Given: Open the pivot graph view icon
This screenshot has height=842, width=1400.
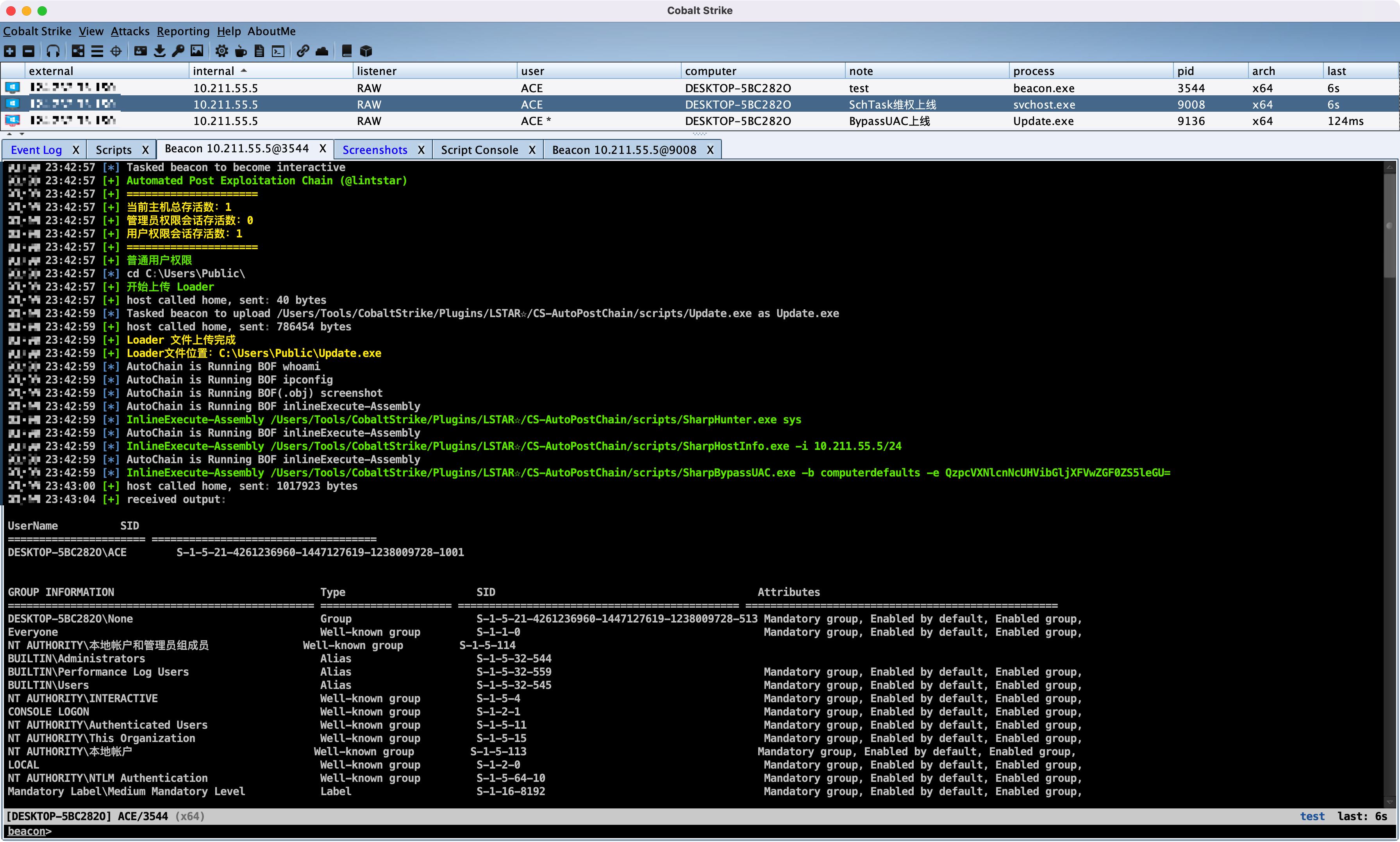Looking at the screenshot, I should click(78, 51).
